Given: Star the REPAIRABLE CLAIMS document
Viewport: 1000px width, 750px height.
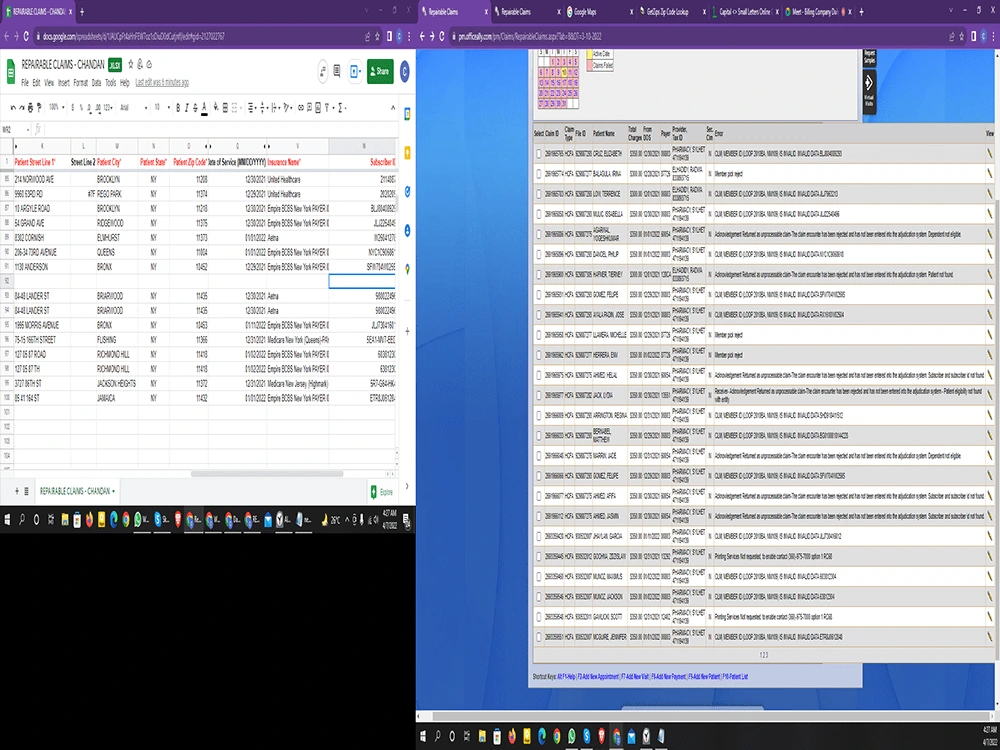Looking at the screenshot, I should pyautogui.click(x=131, y=64).
